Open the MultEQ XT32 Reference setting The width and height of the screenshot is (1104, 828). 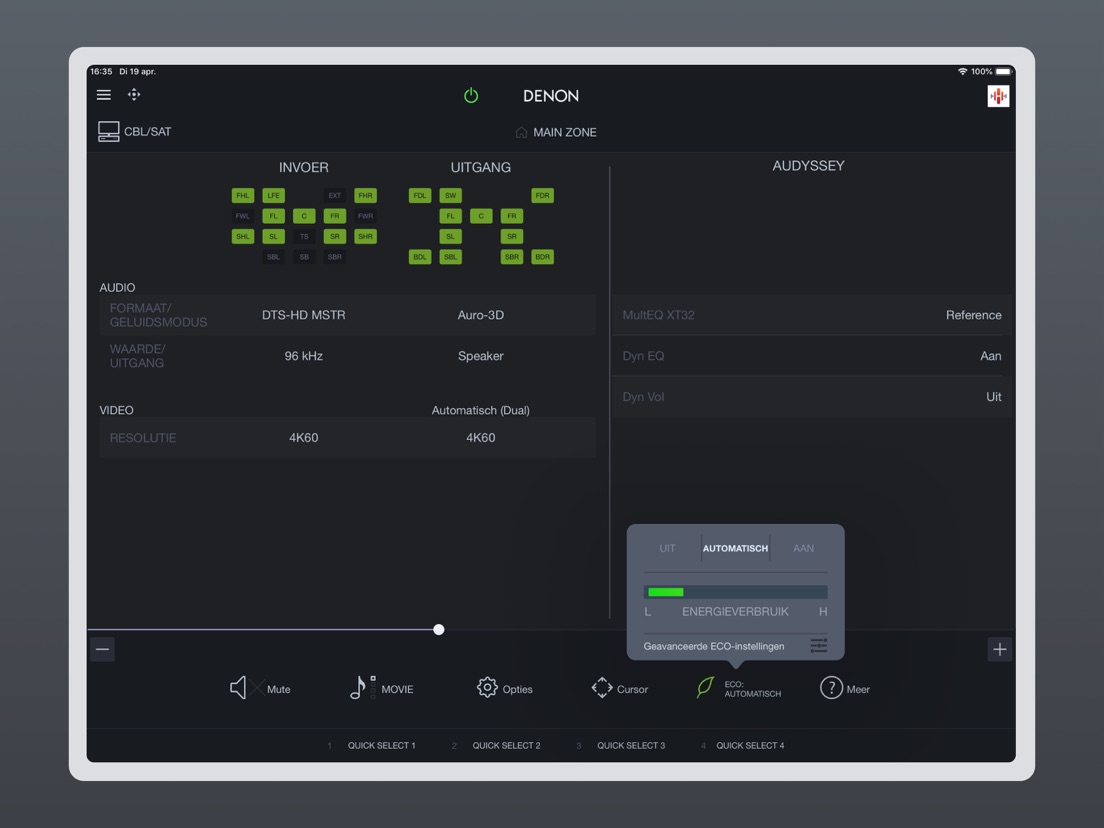(x=812, y=315)
